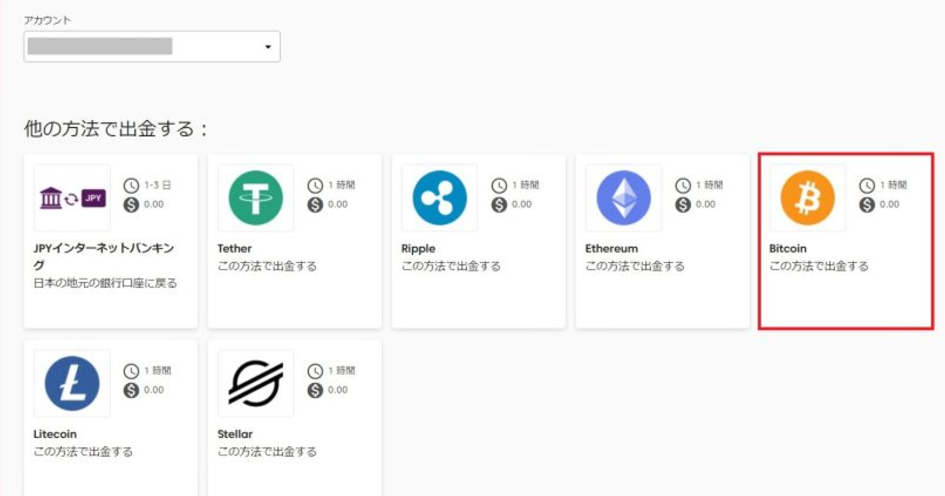Click 'この方法で出金する' under Ripple
This screenshot has width=945, height=496.
pyautogui.click(x=450, y=267)
